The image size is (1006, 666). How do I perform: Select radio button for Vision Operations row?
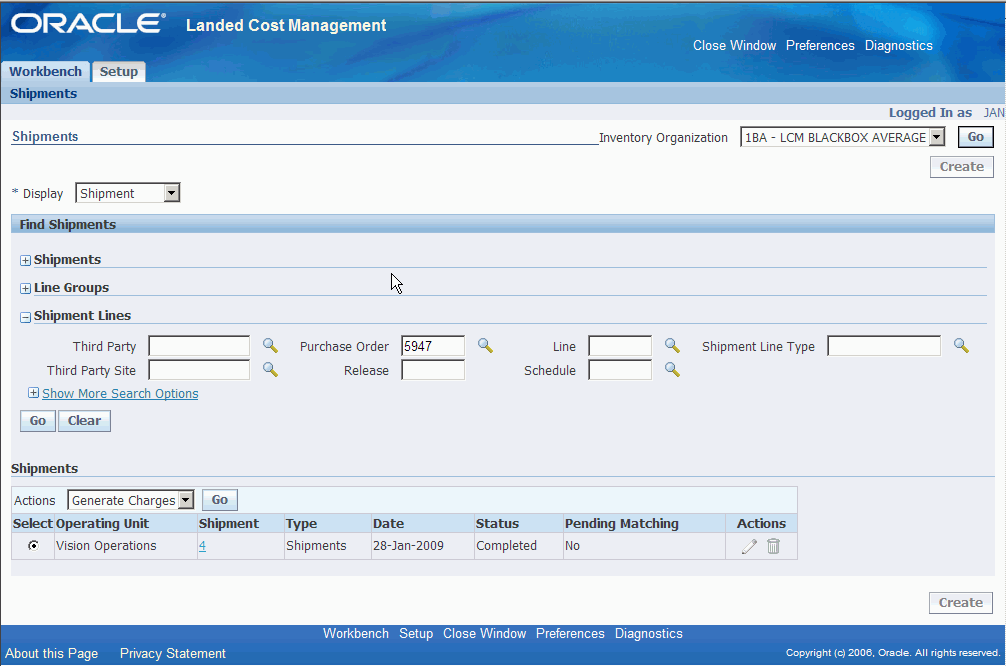pyautogui.click(x=33, y=545)
